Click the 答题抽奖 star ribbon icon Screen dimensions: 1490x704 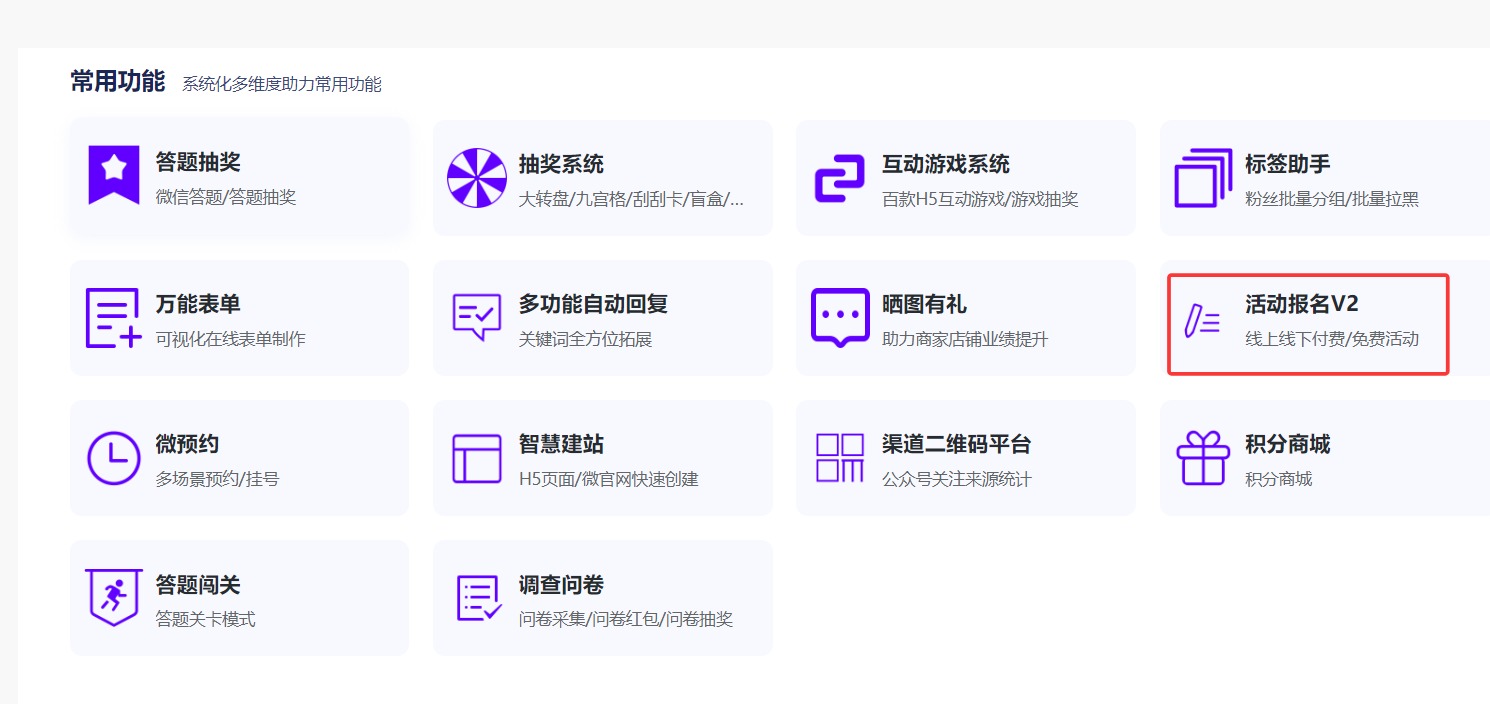tap(113, 175)
